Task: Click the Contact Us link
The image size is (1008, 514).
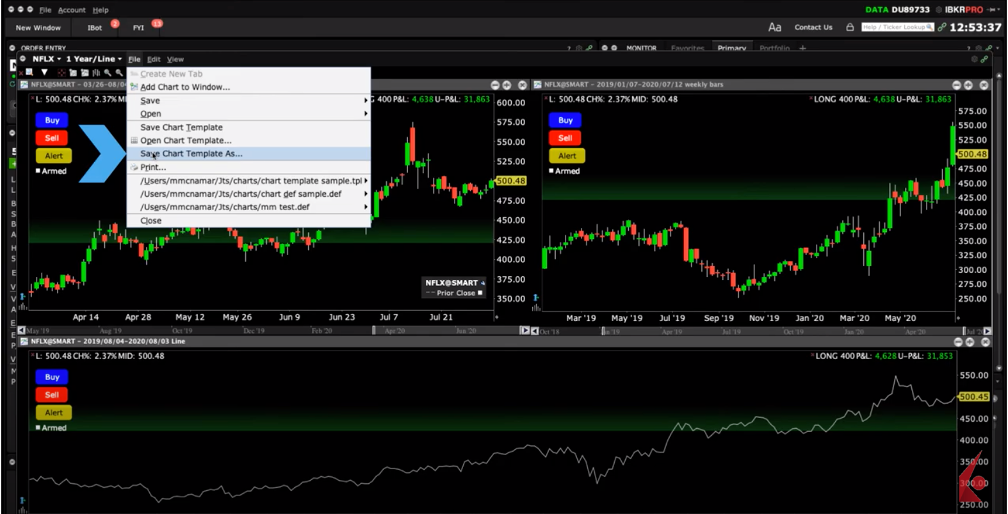Action: coord(813,27)
